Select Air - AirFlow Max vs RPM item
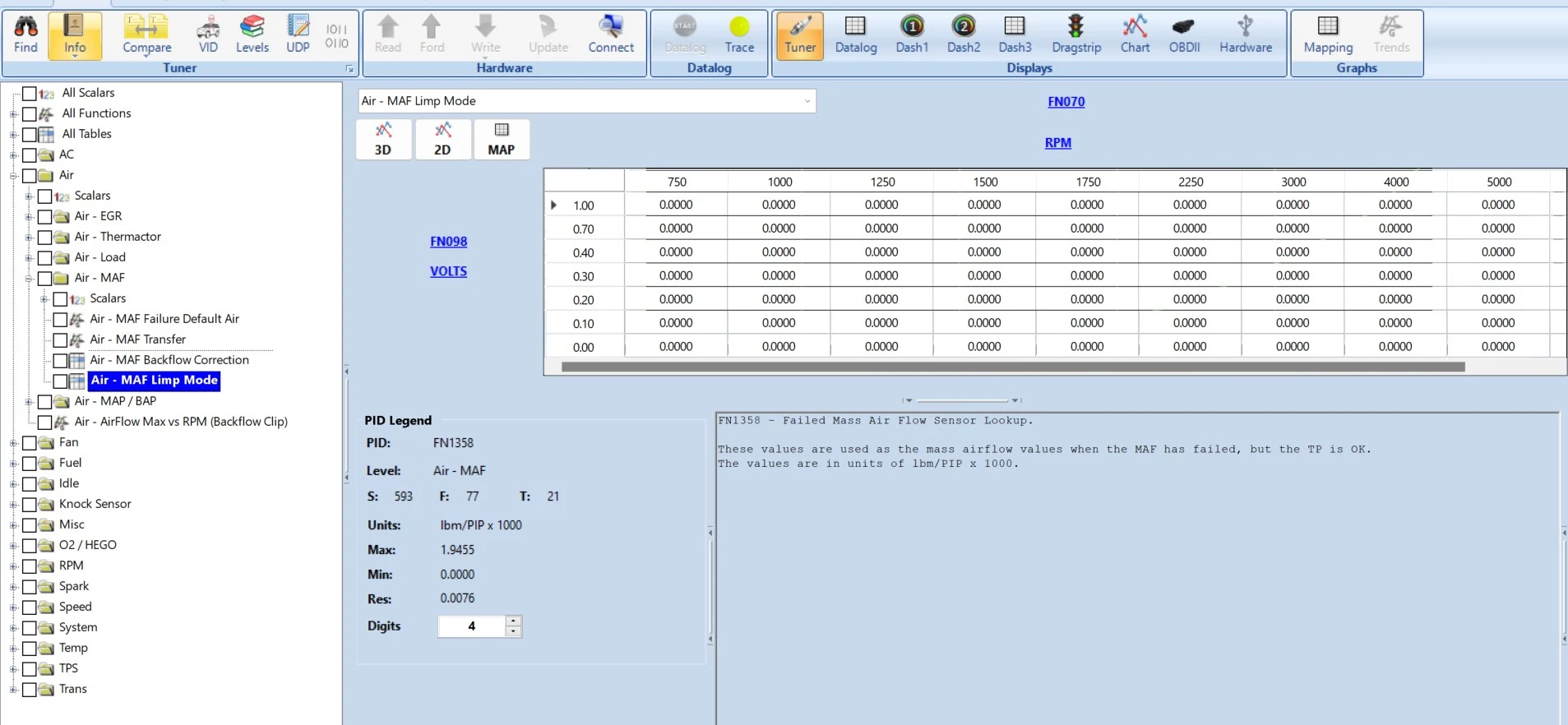This screenshot has width=1568, height=725. (x=181, y=422)
